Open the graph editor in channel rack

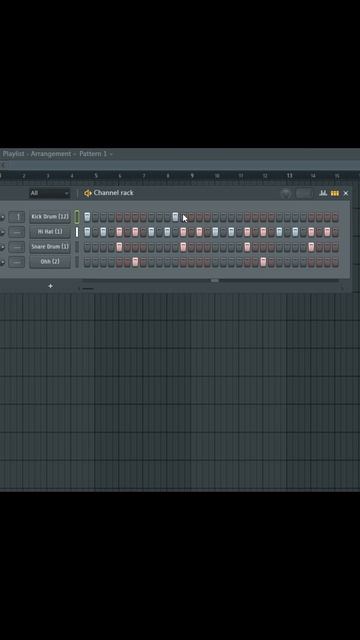323,193
